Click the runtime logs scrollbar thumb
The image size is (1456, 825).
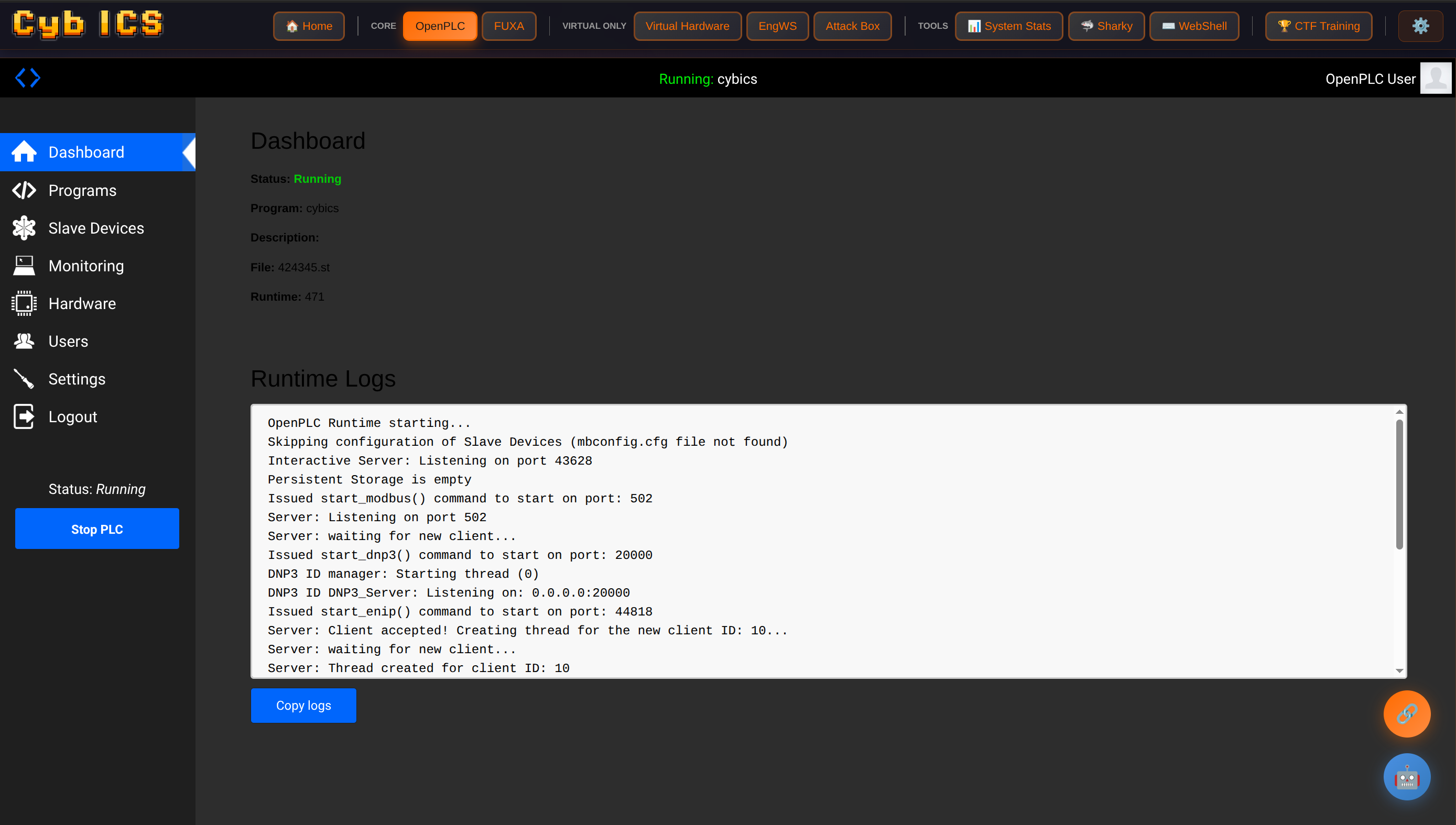click(x=1399, y=485)
